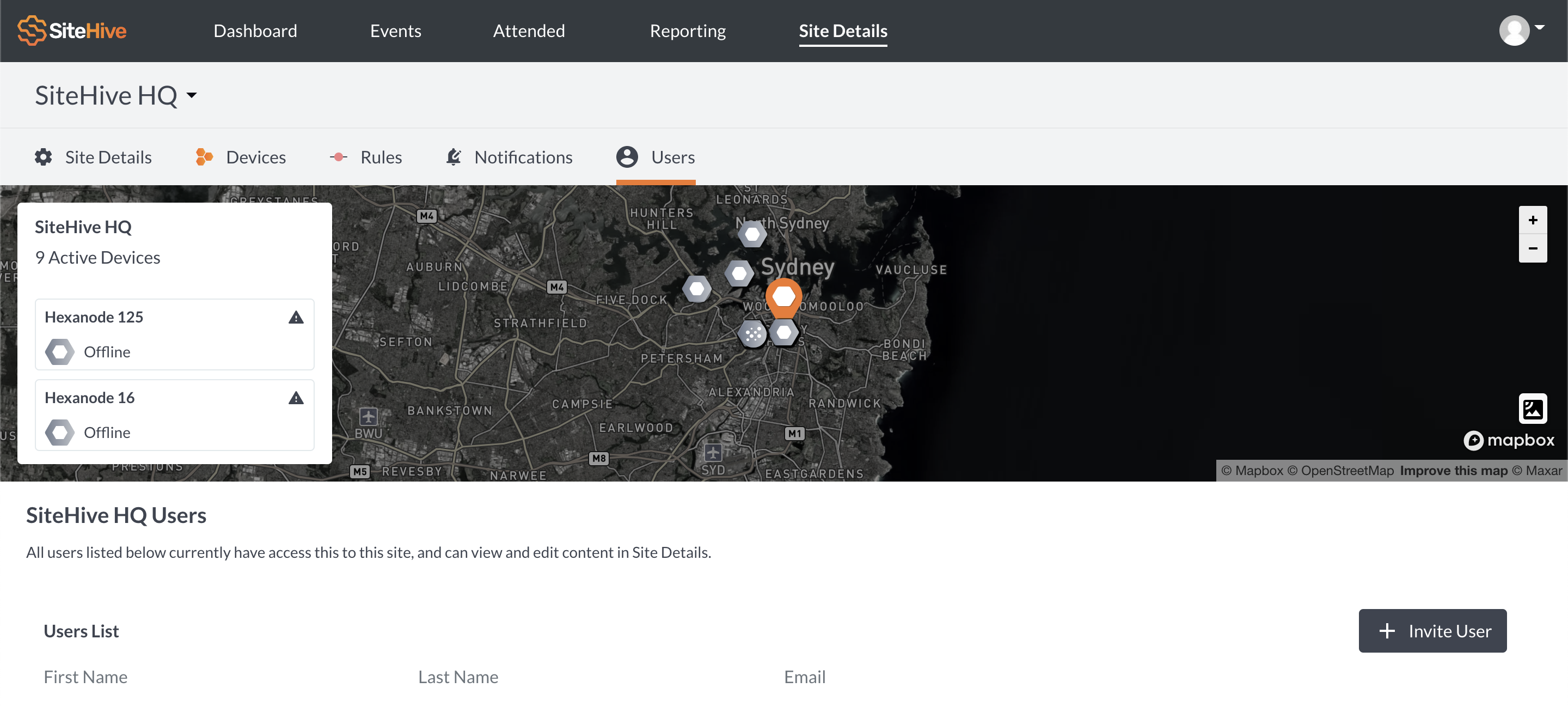Open the SiteHive HQ site selector
The image size is (1568, 706).
(x=117, y=95)
